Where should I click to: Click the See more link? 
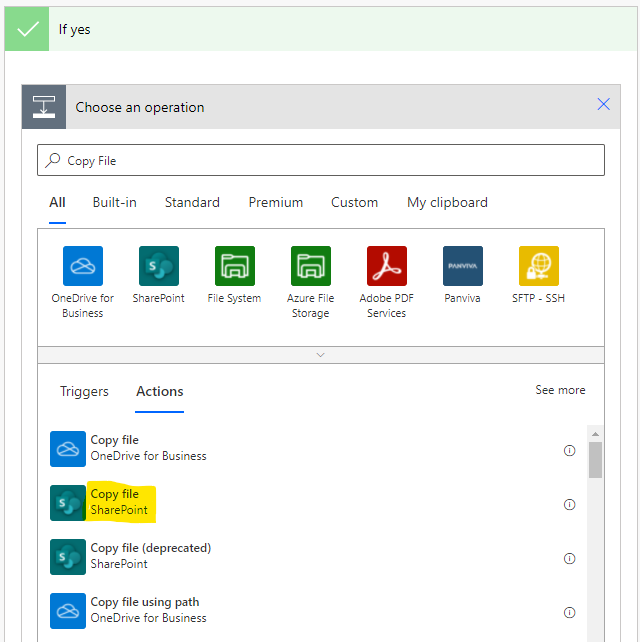(x=560, y=390)
